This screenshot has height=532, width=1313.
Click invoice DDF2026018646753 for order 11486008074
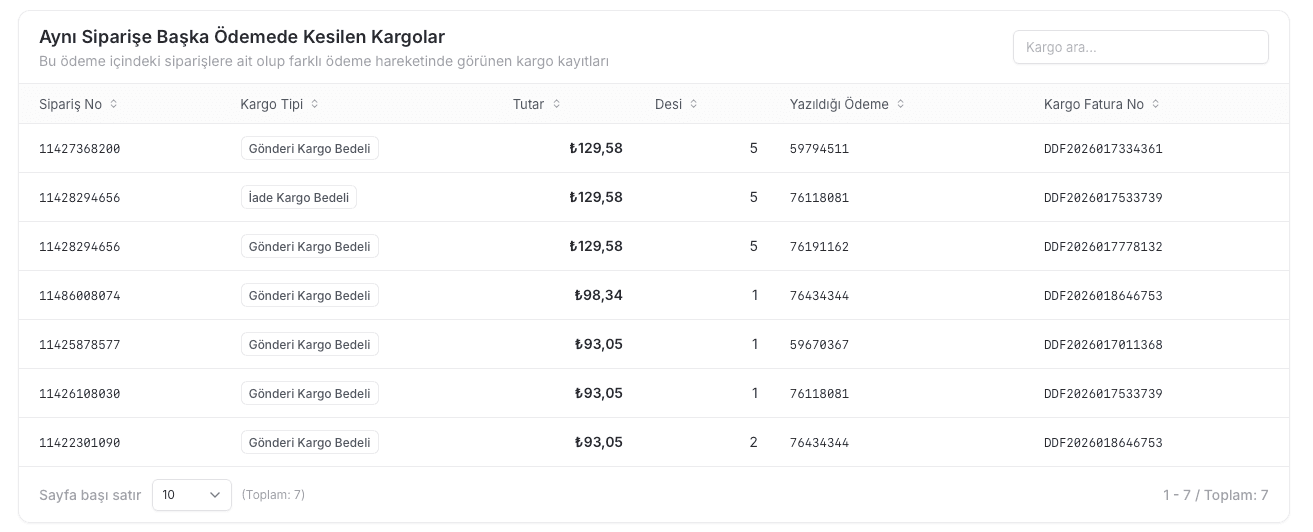[1103, 296]
